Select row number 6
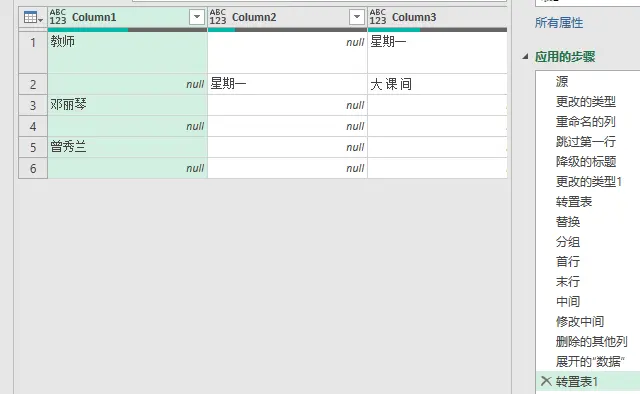This screenshot has height=394, width=640. coord(33,168)
